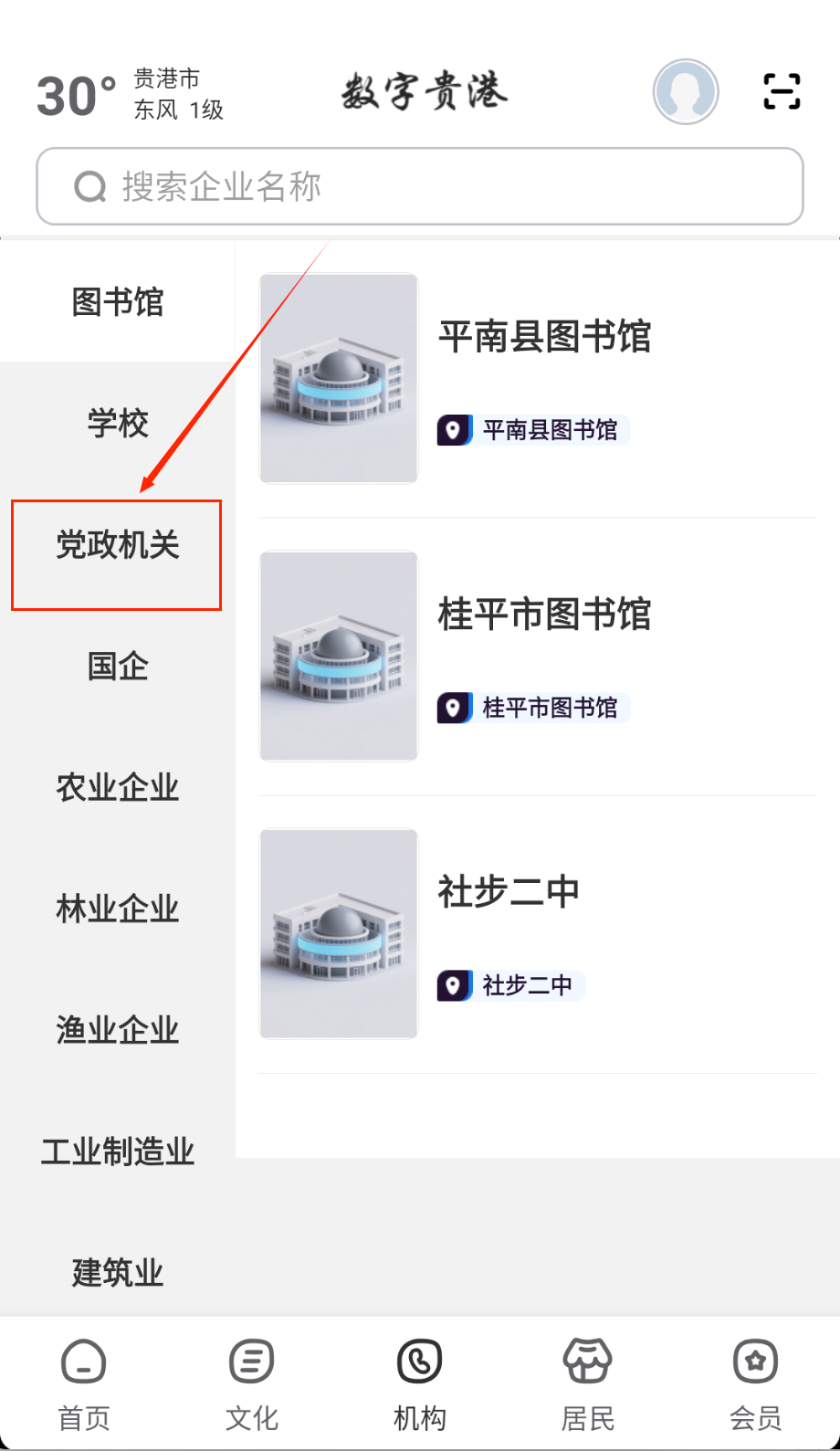
Task: Open the 首页 home tab icon
Action: pos(84,1362)
